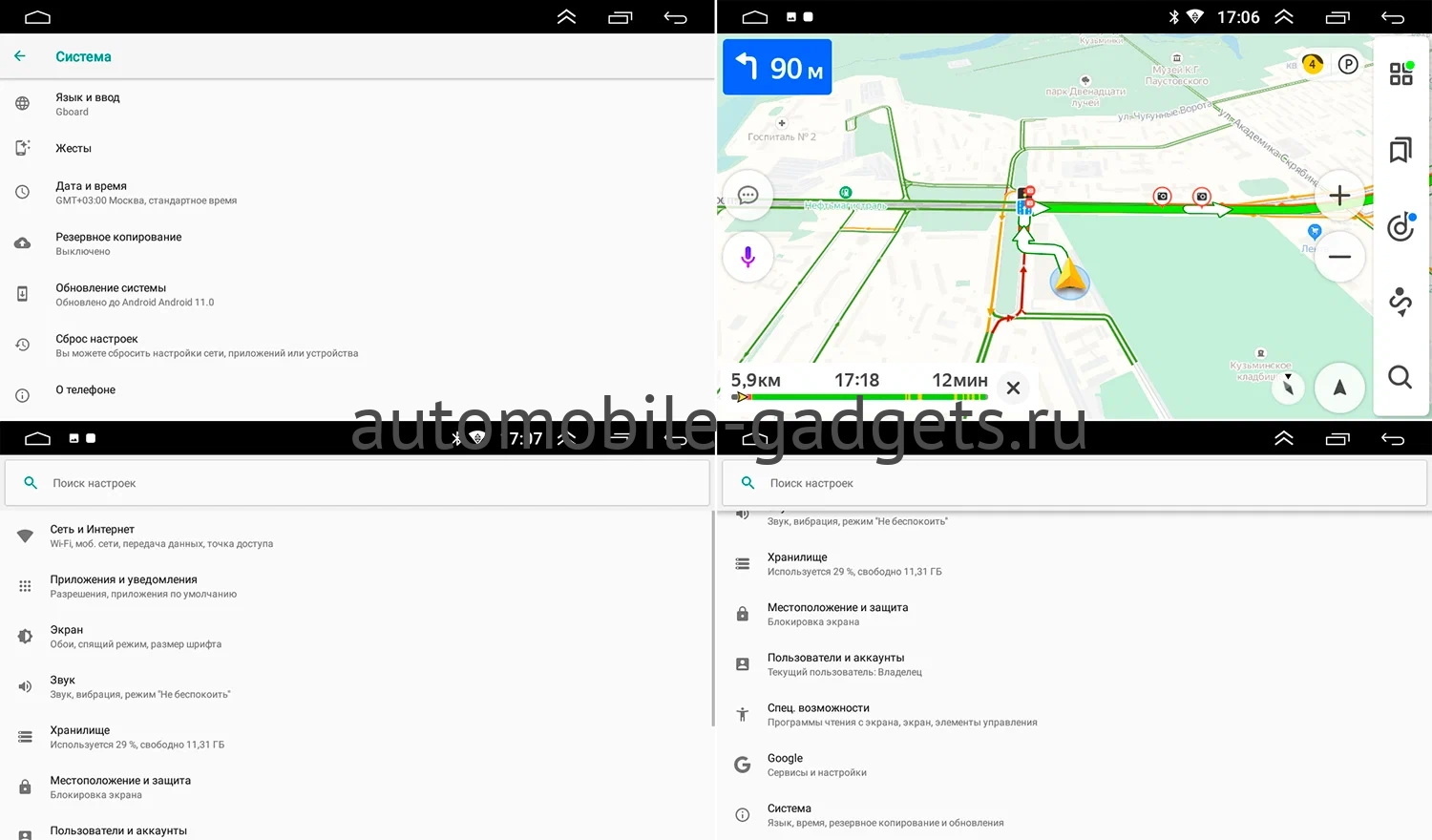Viewport: 1432px width, 840px height.
Task: Open Дата и время settings
Action: coord(91,193)
